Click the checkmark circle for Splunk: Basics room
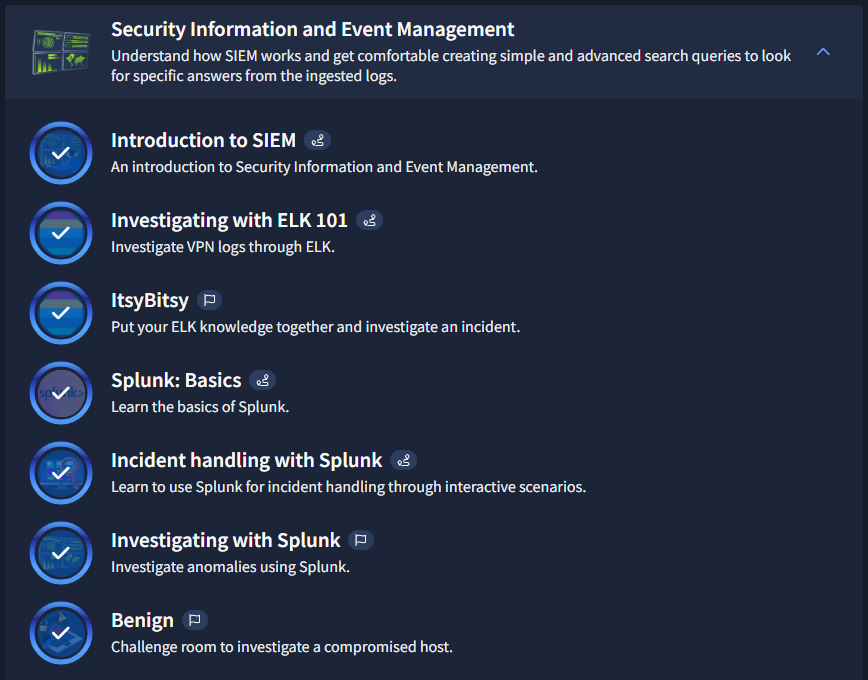Screen dimensions: 868x680 [61, 393]
